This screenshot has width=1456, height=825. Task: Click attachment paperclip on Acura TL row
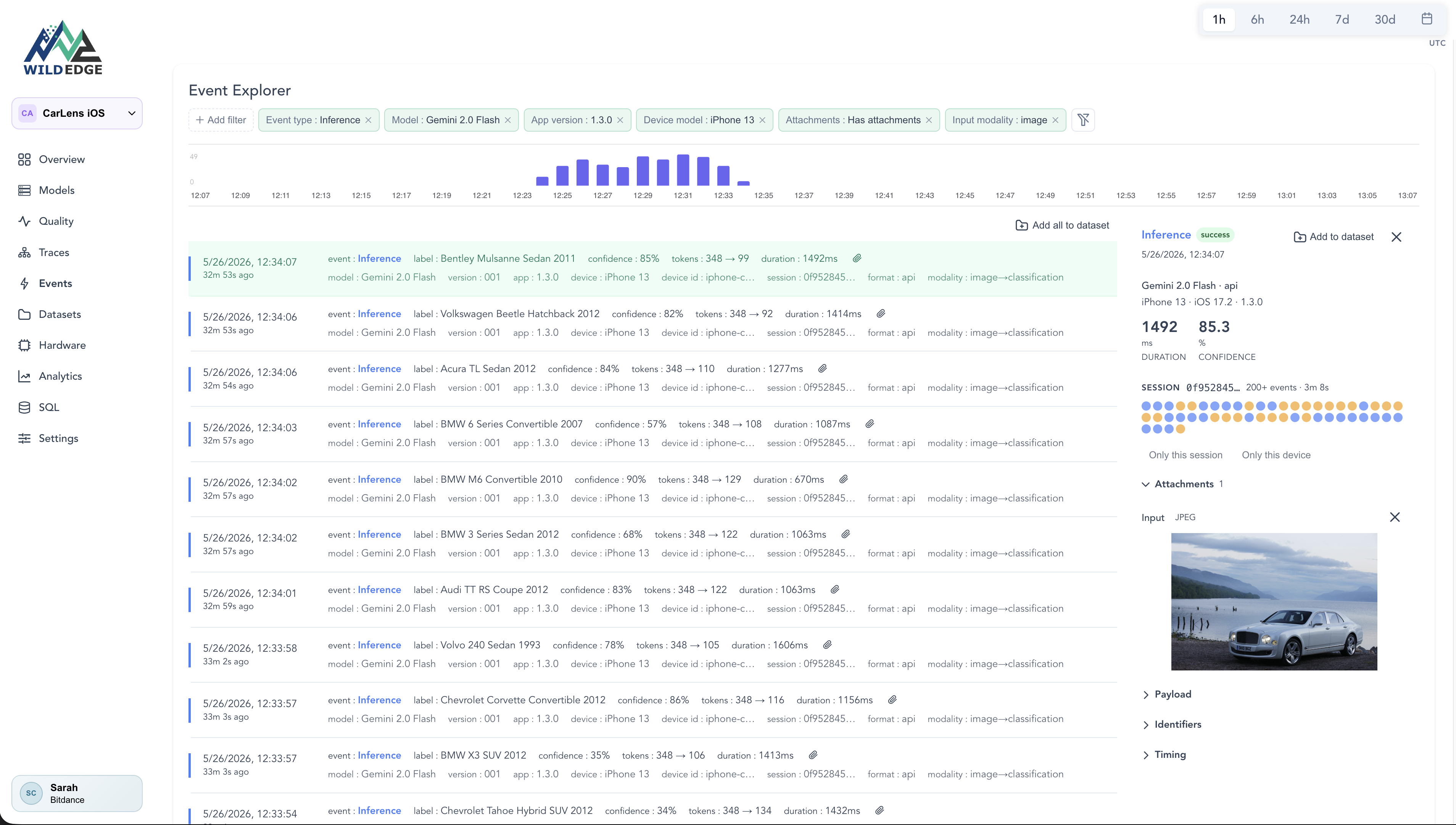pos(823,369)
